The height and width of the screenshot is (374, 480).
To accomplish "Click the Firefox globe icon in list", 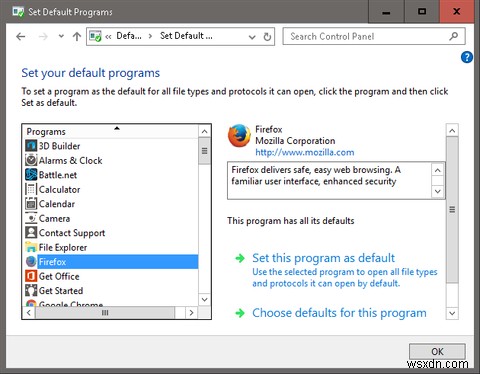I will [x=31, y=262].
